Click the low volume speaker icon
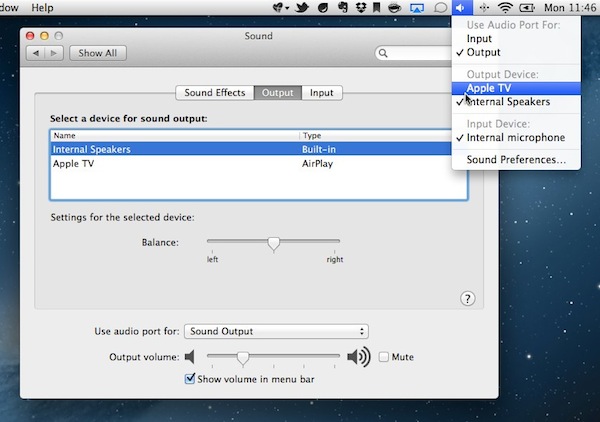 click(x=190, y=357)
